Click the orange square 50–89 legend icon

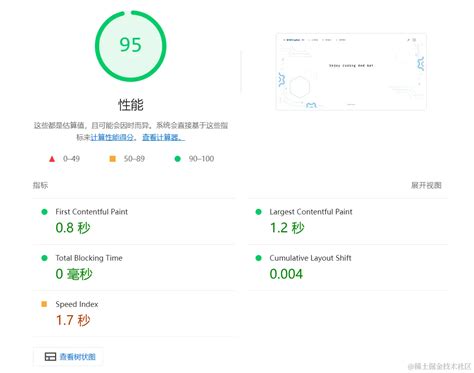coord(113,159)
